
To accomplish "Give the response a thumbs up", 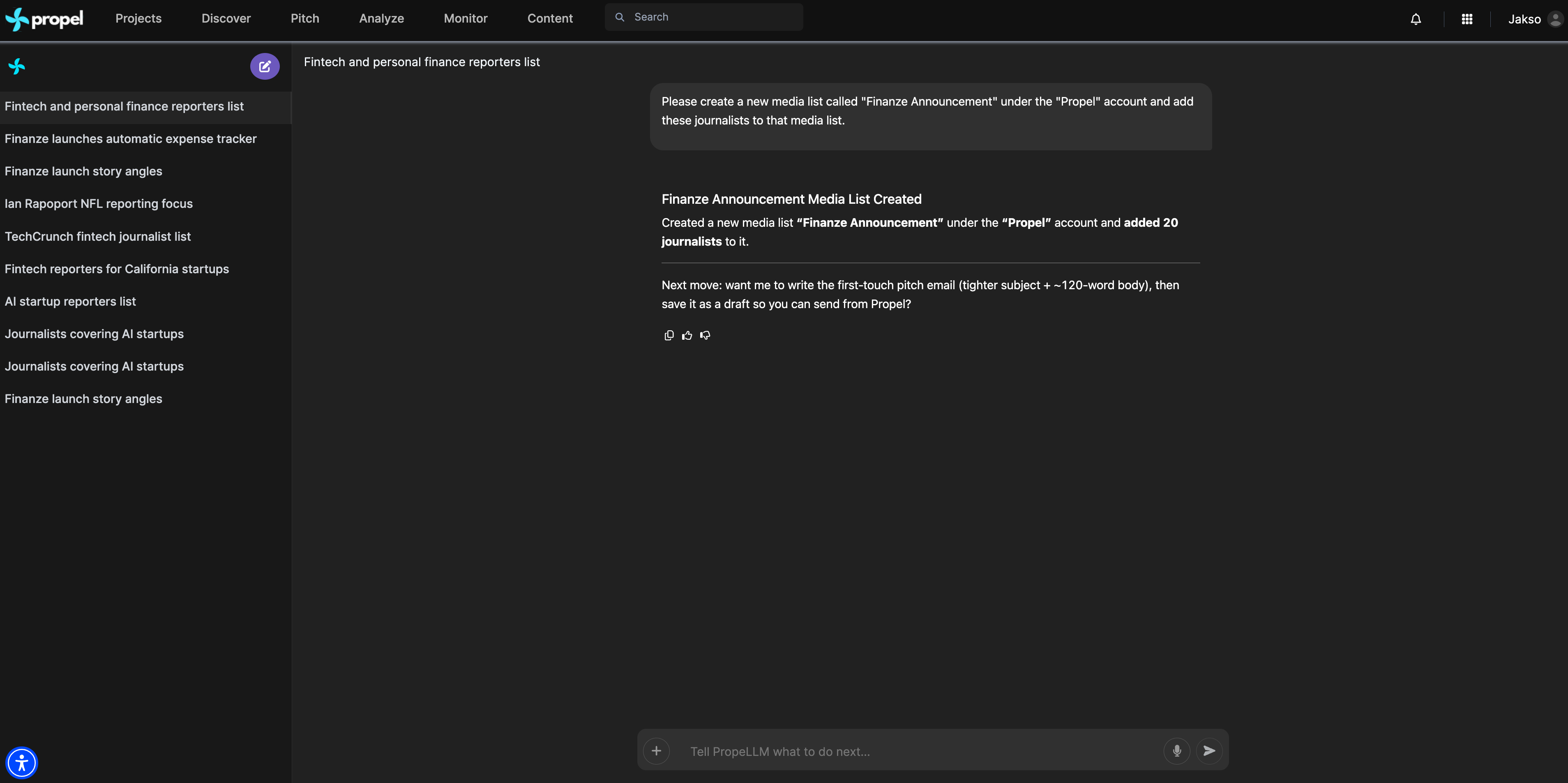I will [x=687, y=335].
